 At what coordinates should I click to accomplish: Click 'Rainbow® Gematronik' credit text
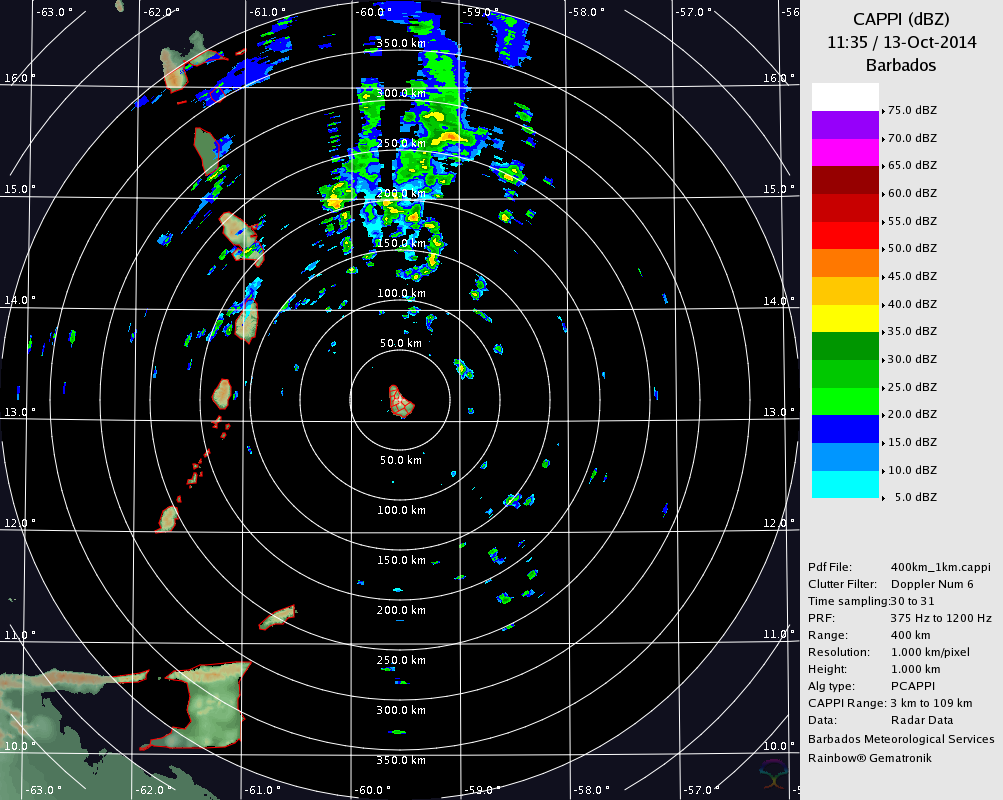[870, 758]
